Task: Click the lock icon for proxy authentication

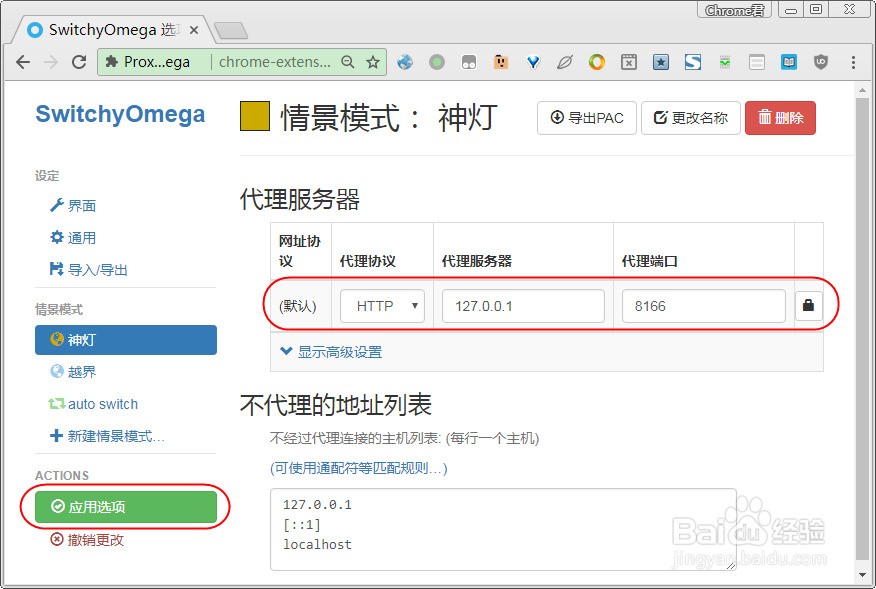Action: (808, 306)
